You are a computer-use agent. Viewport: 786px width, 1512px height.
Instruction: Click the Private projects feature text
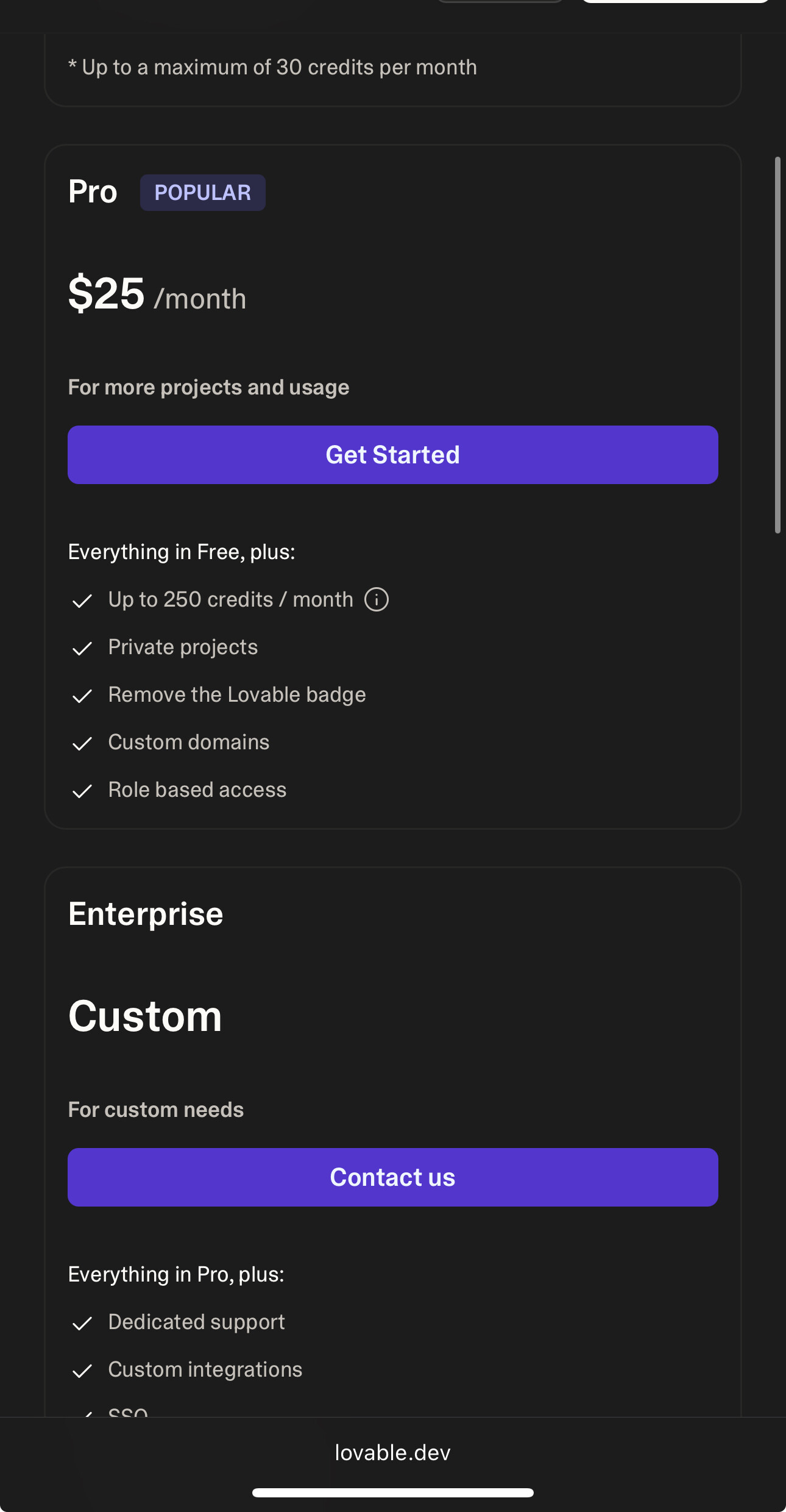click(183, 647)
